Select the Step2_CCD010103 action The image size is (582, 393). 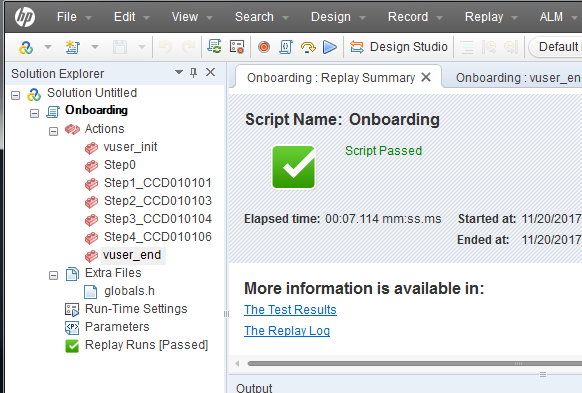[158, 201]
